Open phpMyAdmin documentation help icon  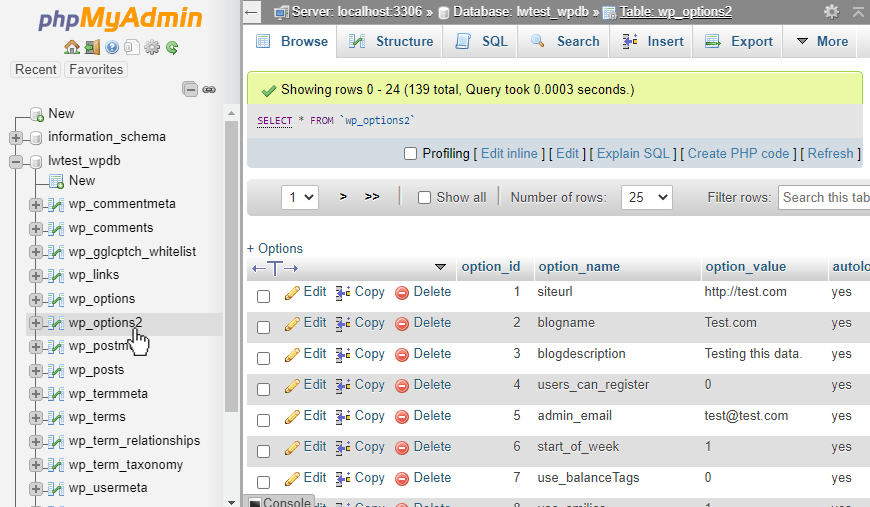click(112, 48)
